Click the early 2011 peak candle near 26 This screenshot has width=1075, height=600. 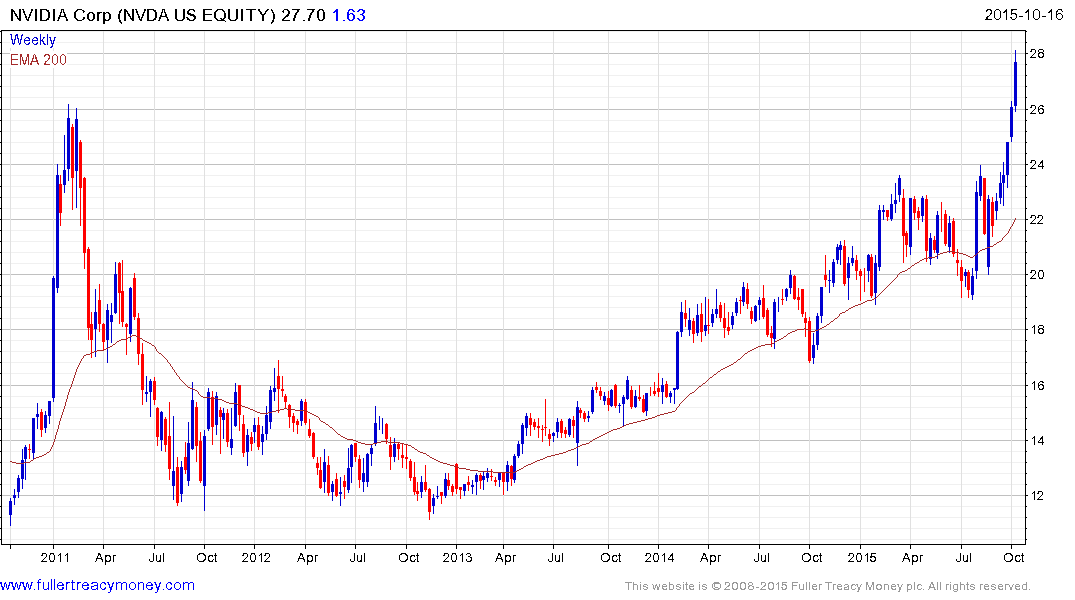tap(69, 145)
